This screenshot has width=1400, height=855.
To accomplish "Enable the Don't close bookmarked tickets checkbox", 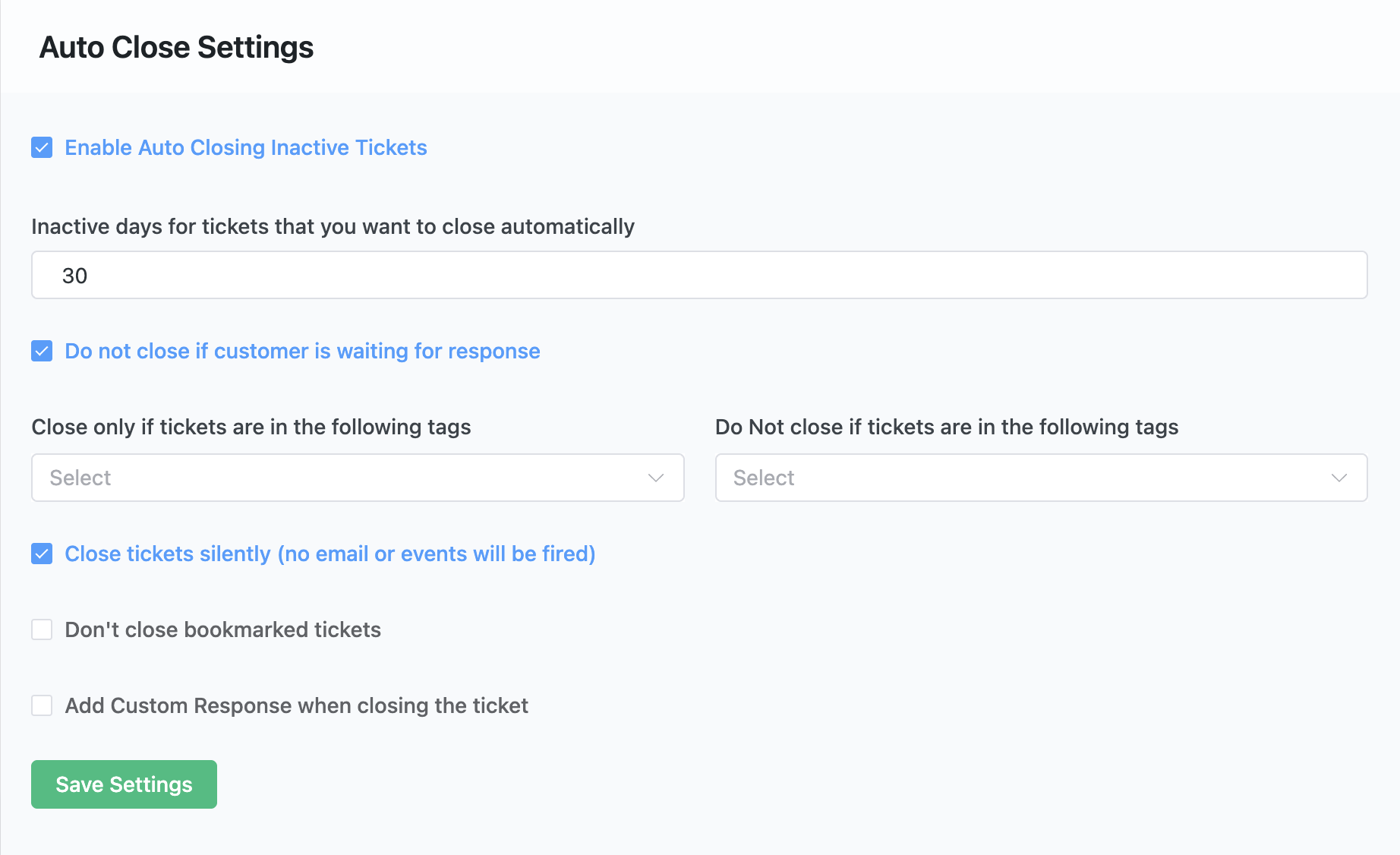I will [42, 629].
